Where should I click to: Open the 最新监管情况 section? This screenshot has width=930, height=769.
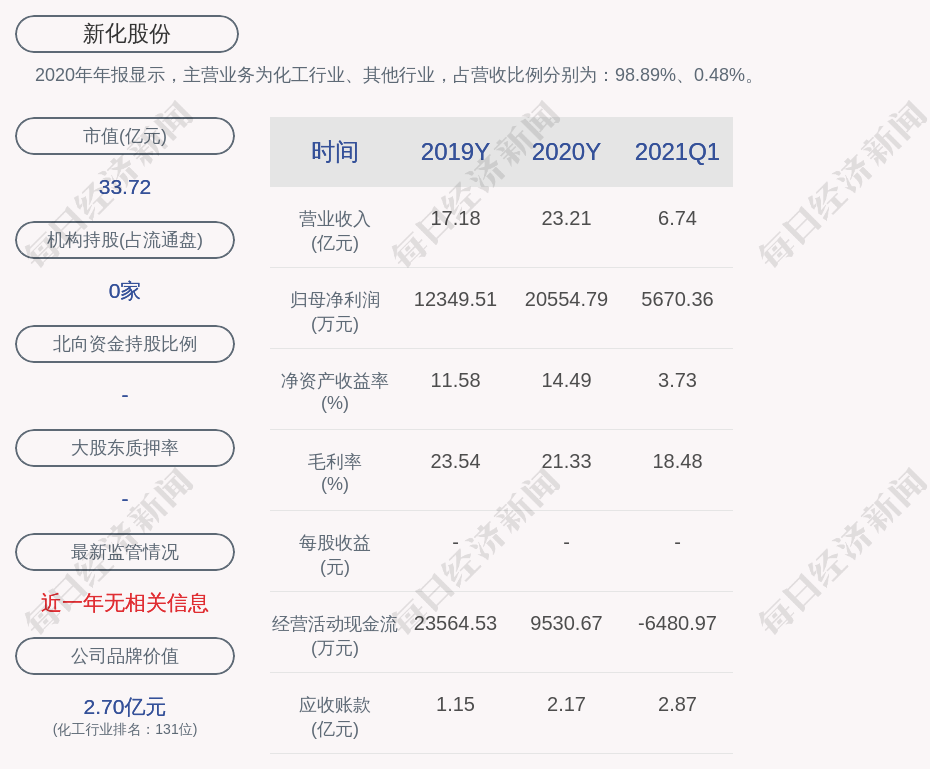[x=124, y=552]
